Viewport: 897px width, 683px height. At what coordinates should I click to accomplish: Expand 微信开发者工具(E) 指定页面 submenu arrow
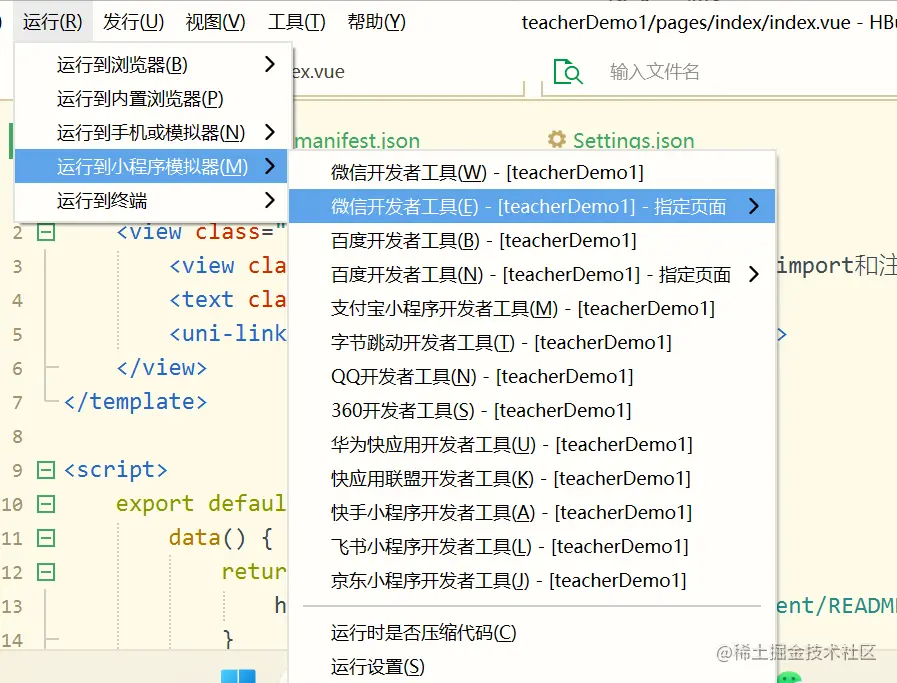pos(754,206)
